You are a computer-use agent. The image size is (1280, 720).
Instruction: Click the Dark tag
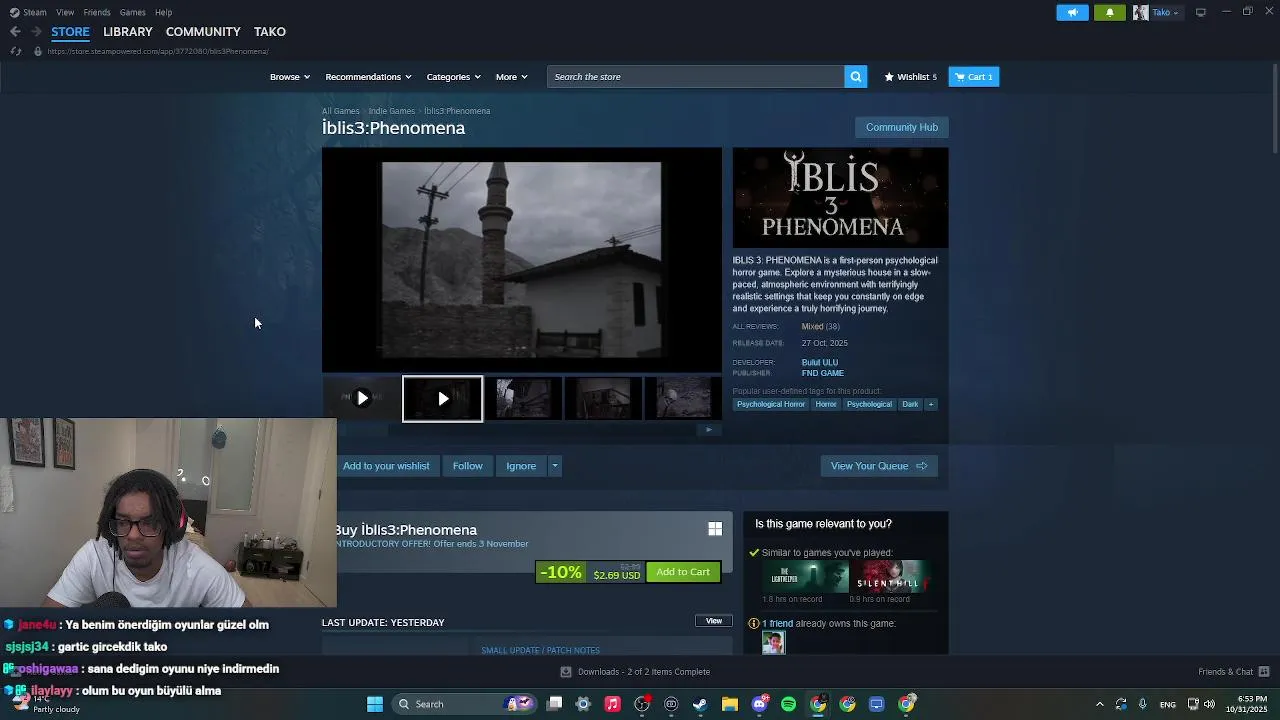coord(909,404)
